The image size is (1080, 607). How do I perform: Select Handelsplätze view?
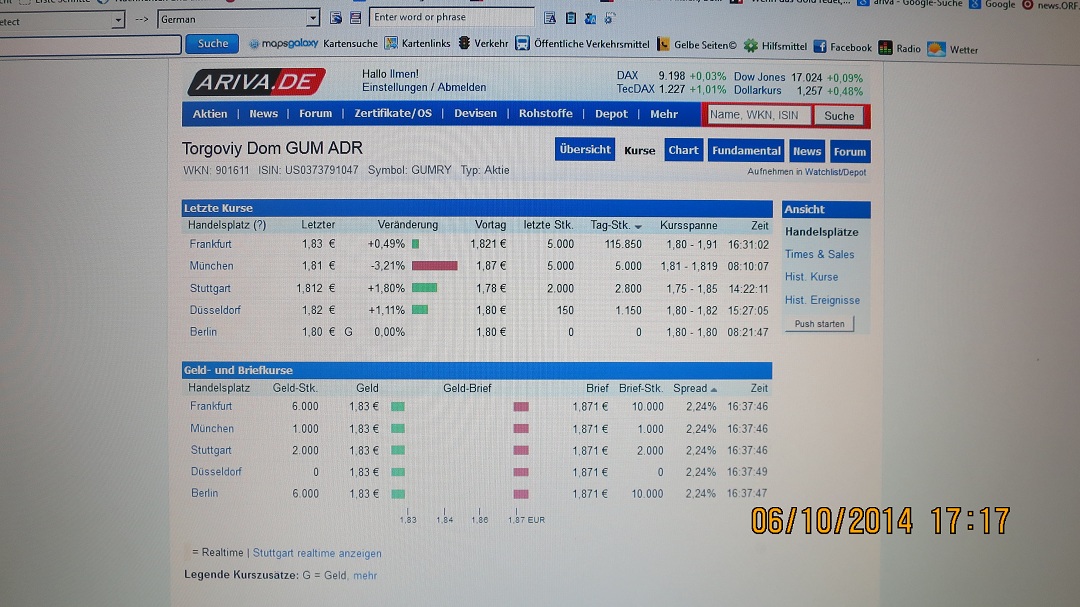[x=822, y=232]
